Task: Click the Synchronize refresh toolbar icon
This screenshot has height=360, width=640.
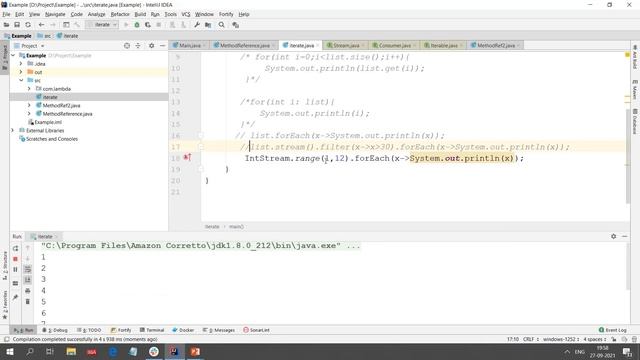Action: [28, 25]
